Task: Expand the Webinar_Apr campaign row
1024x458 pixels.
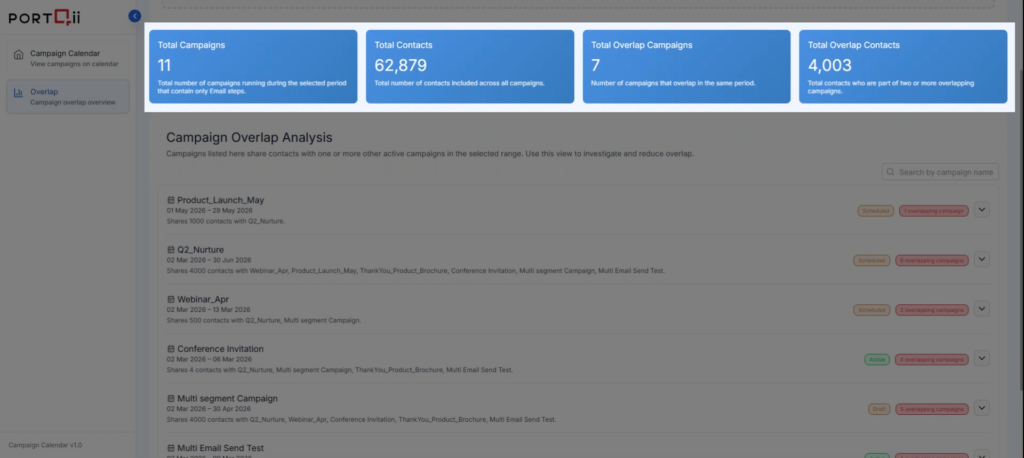Action: click(x=981, y=309)
